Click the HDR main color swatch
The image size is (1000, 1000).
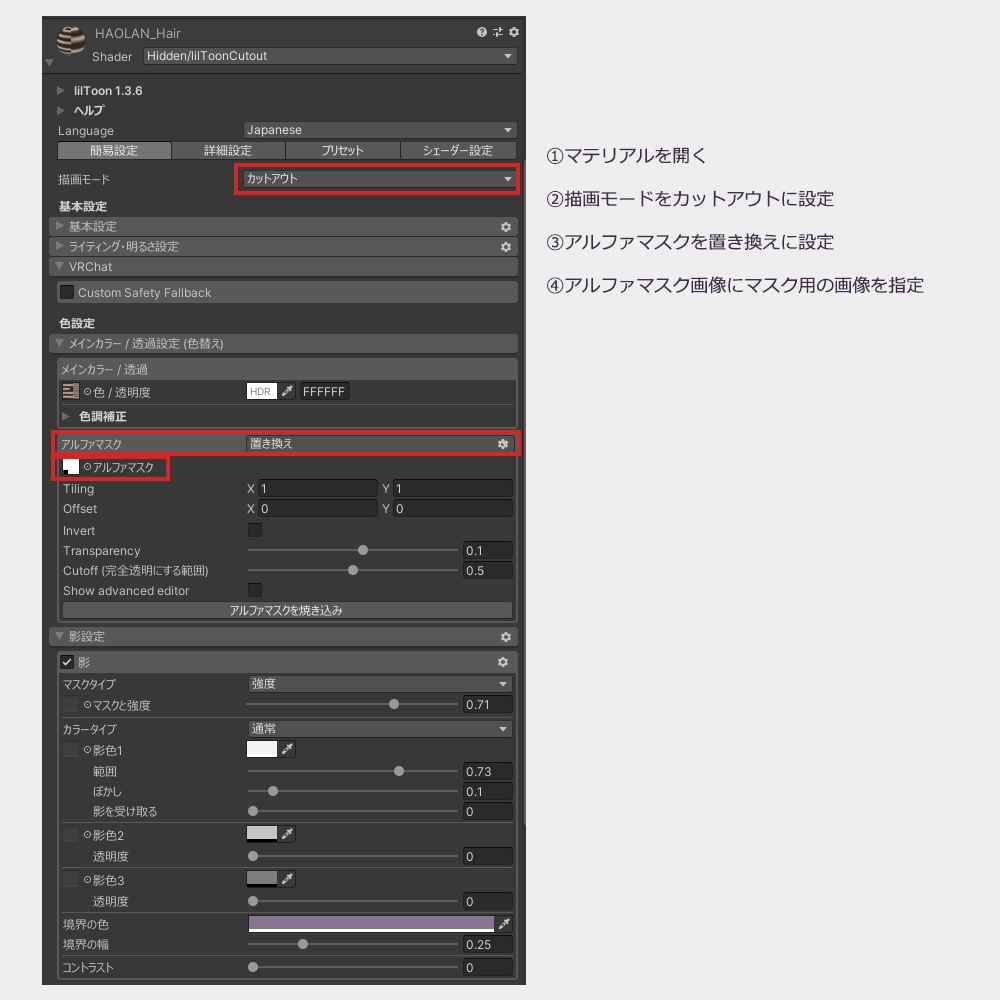261,391
